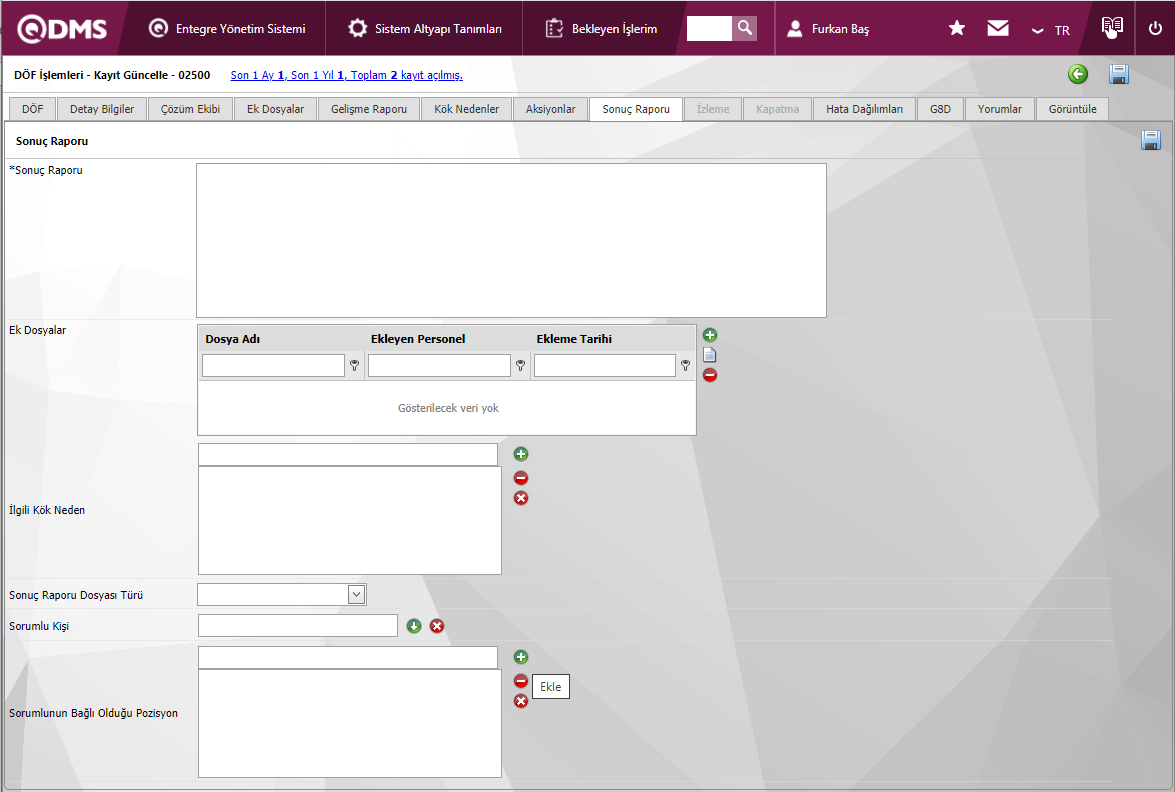Switch to Detay Bilgiler tab
This screenshot has width=1175, height=792.
pyautogui.click(x=102, y=109)
